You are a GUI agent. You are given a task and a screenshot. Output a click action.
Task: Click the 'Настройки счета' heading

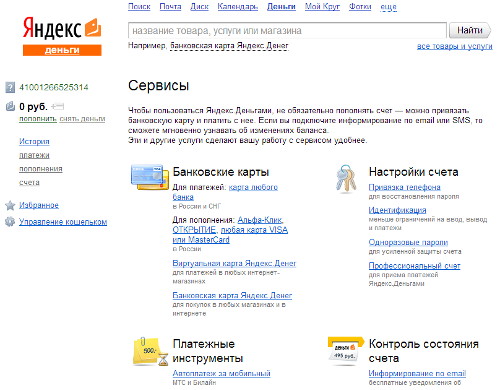tap(413, 172)
